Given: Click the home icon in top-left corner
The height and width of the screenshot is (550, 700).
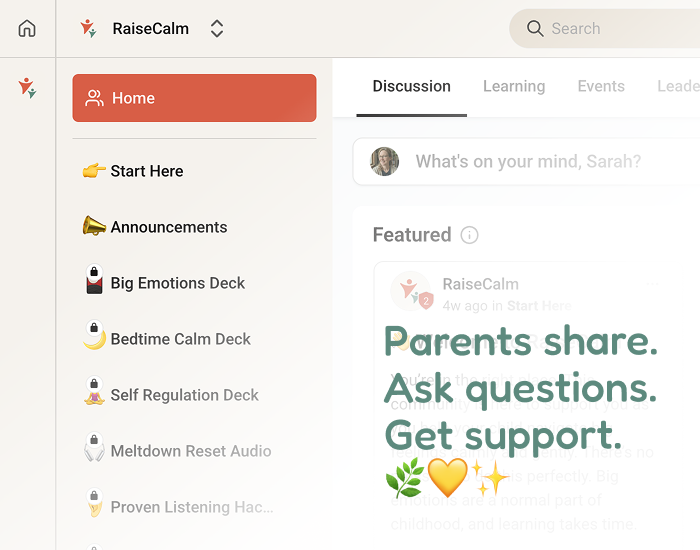Looking at the screenshot, I should coord(27,29).
